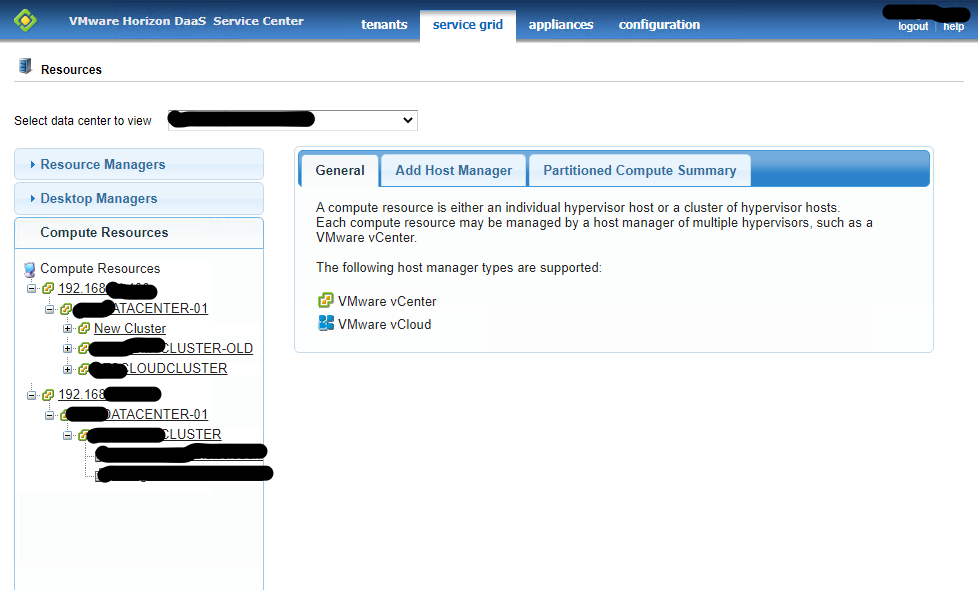978x590 pixels.
Task: Expand the CLUSTER-OLD node
Action: 67,348
